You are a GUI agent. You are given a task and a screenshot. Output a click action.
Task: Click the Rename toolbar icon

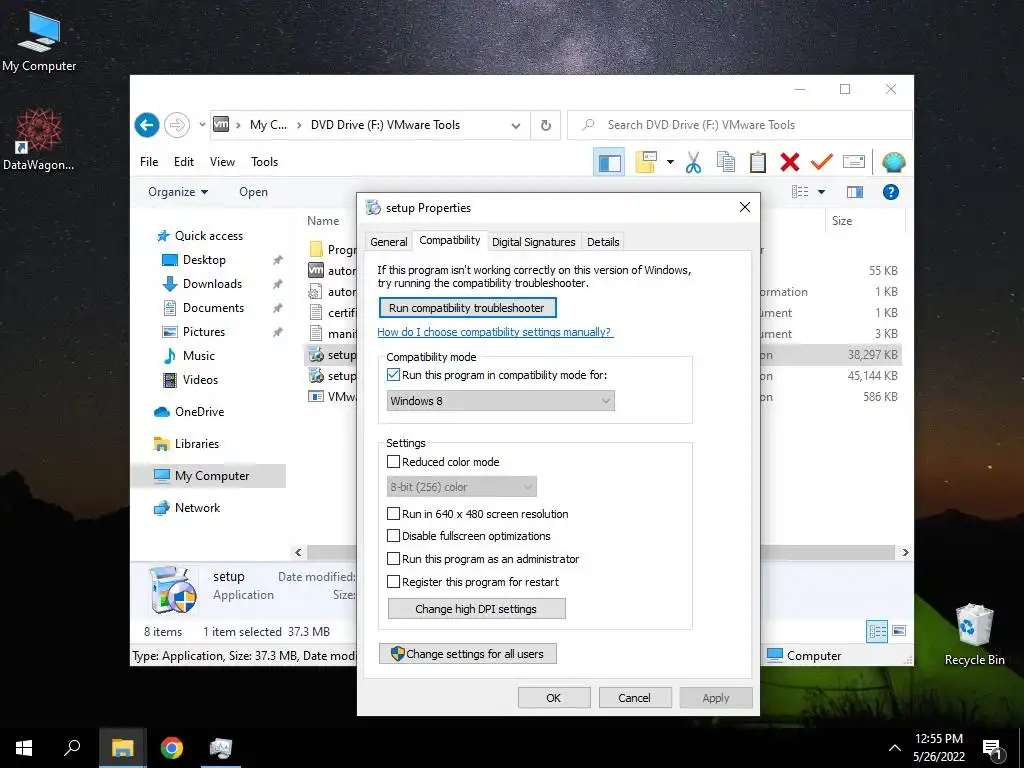(854, 162)
